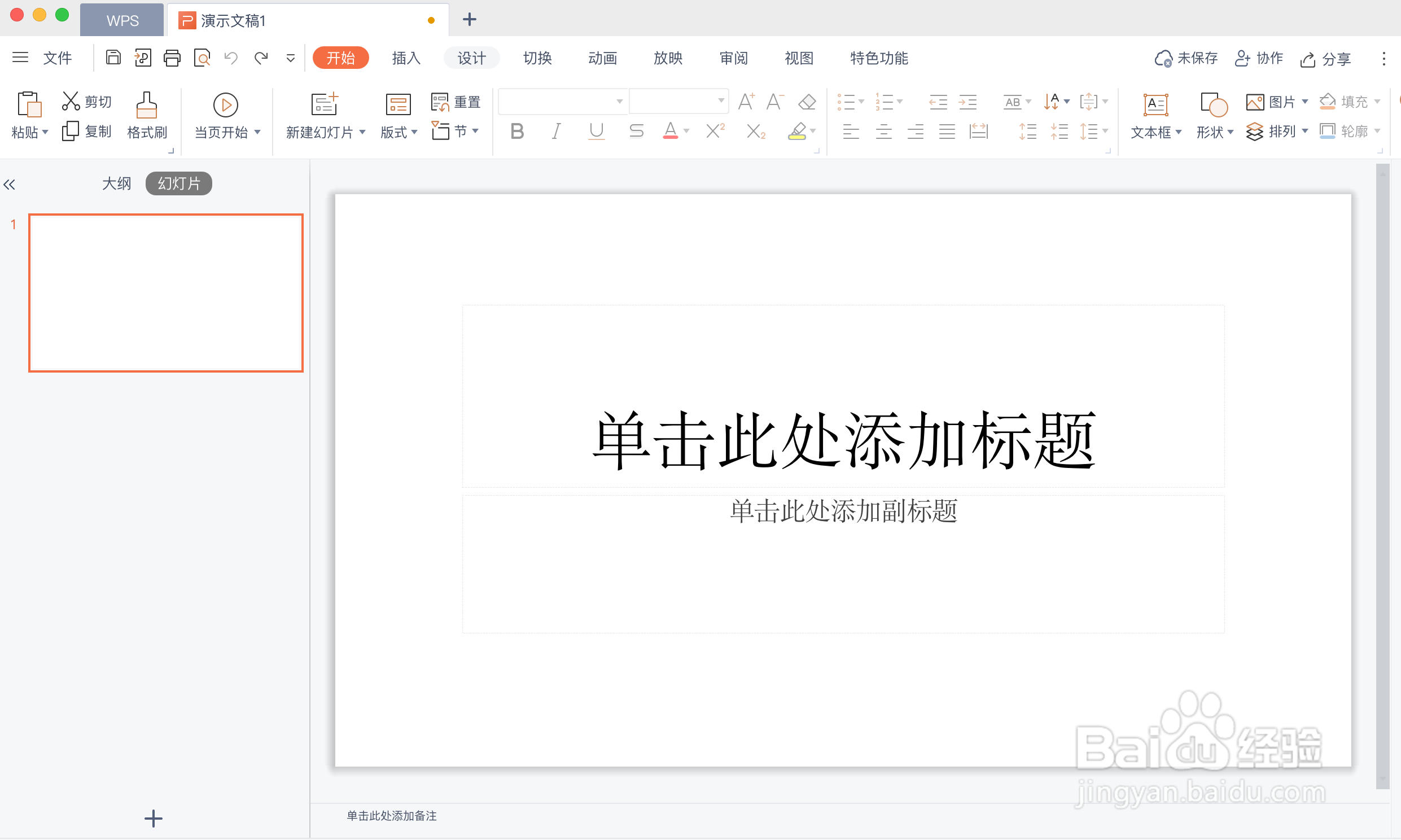Insert a 文本框 text box
1401x840 pixels.
click(1156, 116)
